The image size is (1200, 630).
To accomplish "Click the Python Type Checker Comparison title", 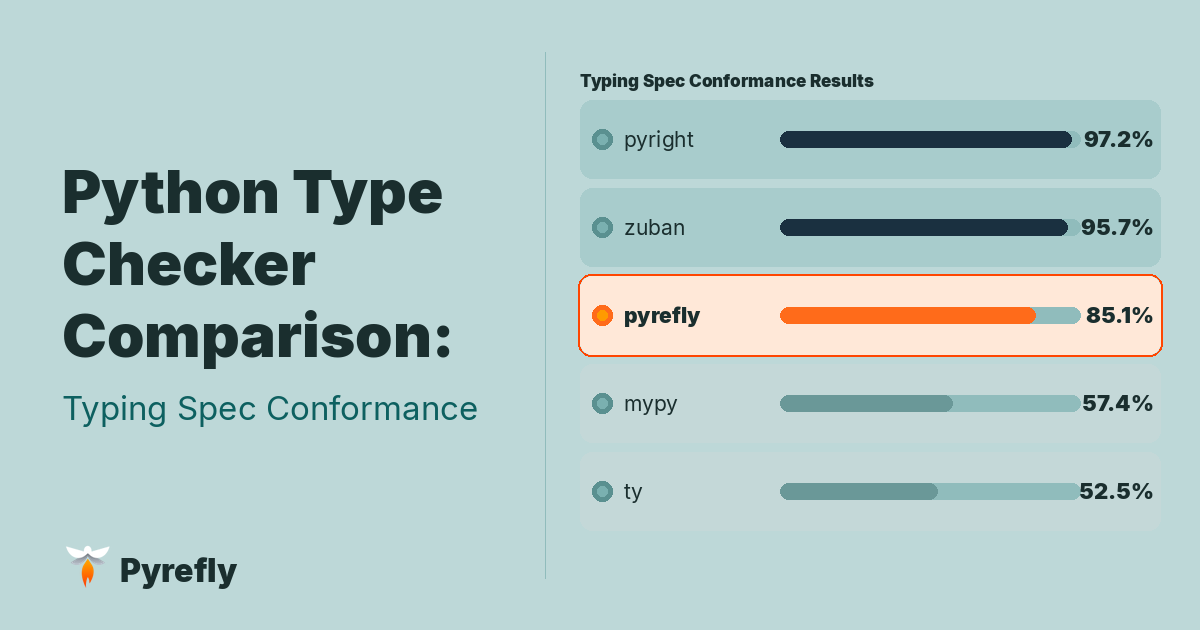I will coord(257,265).
